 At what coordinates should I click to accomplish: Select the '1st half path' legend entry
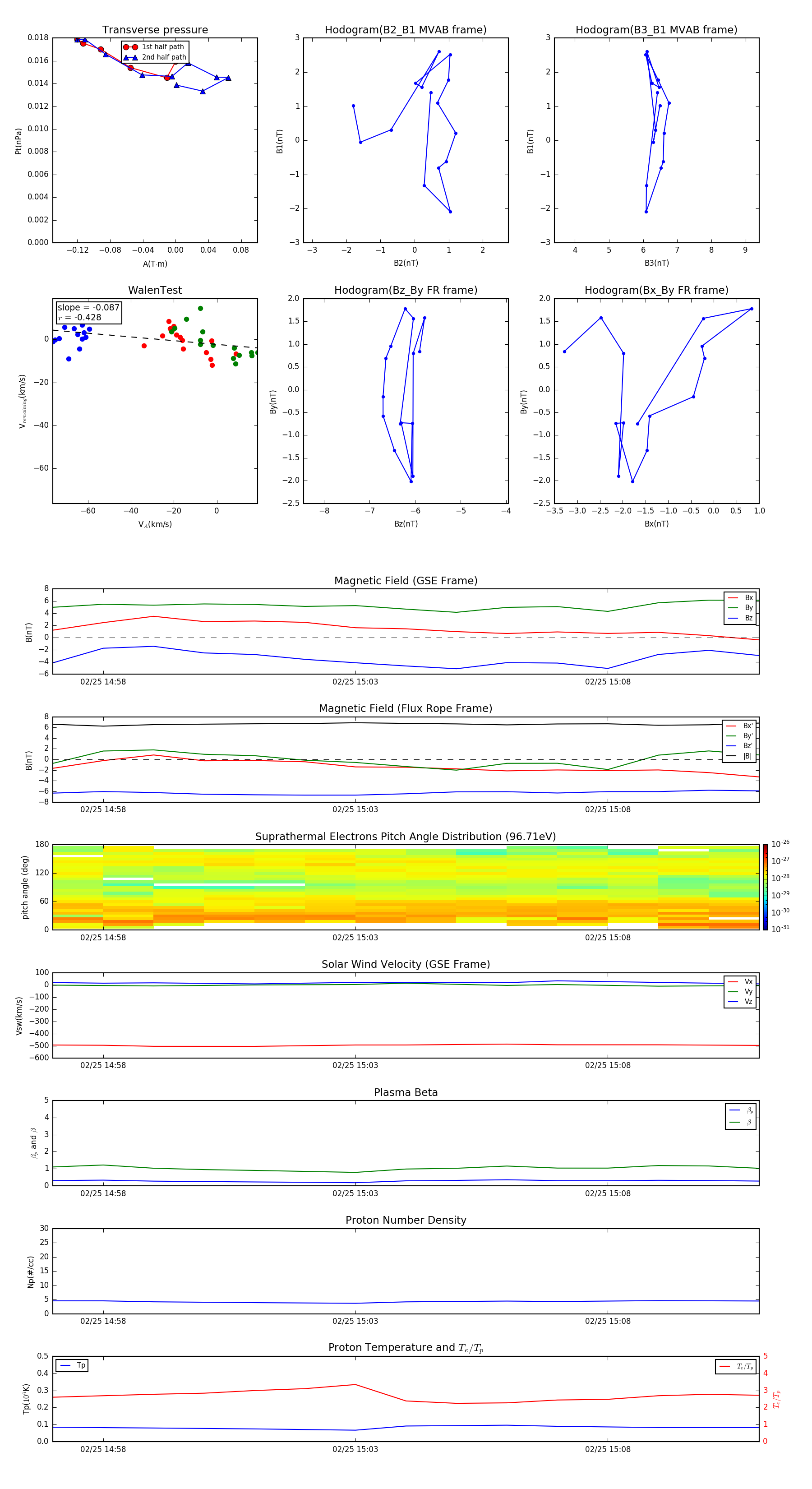(154, 47)
